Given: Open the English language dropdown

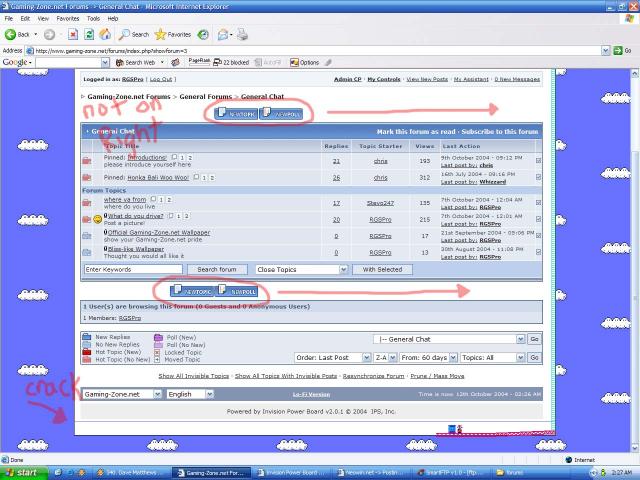Looking at the screenshot, I should click(x=190, y=394).
